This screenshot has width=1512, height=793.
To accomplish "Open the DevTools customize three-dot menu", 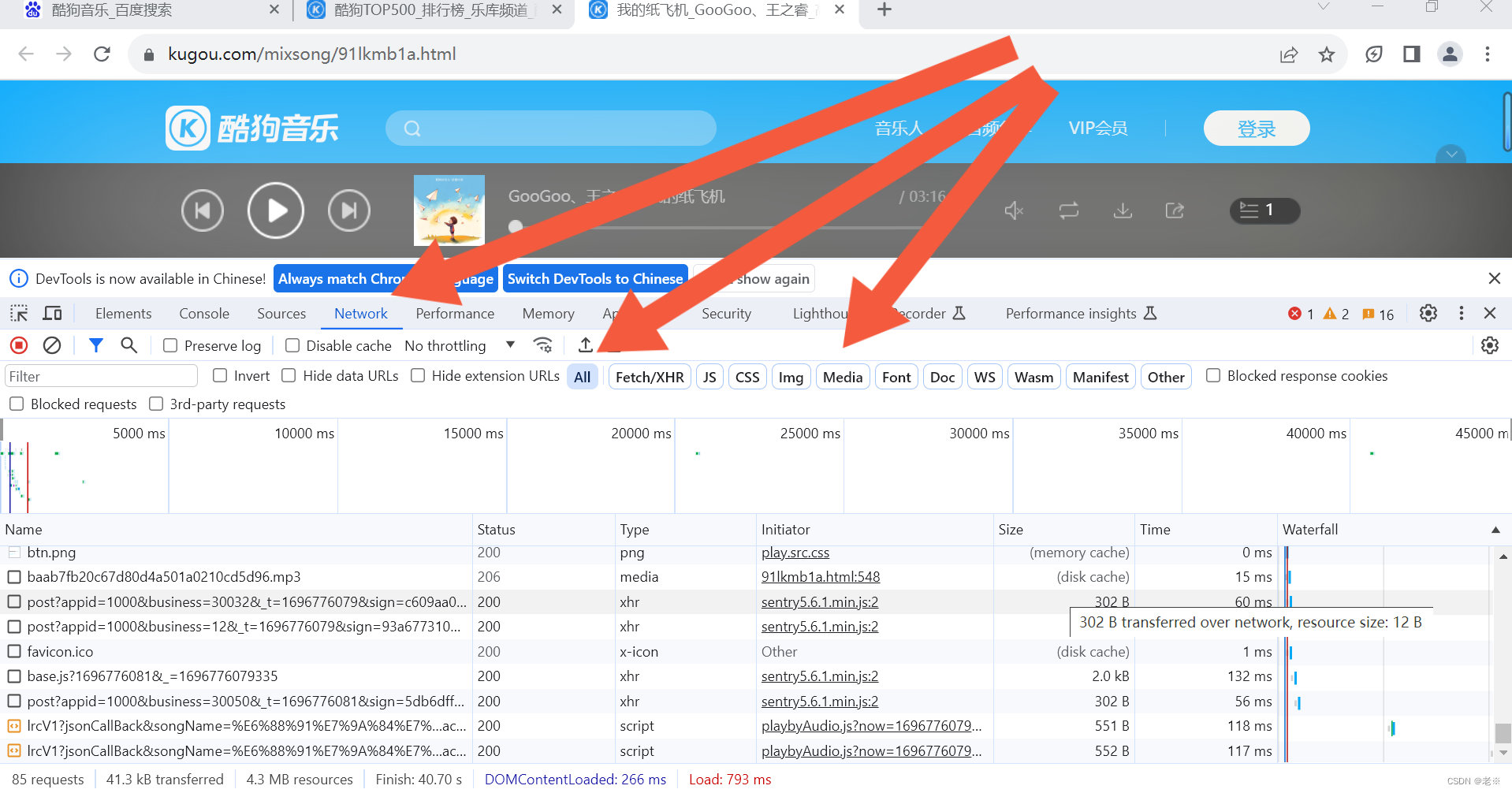I will click(1462, 314).
